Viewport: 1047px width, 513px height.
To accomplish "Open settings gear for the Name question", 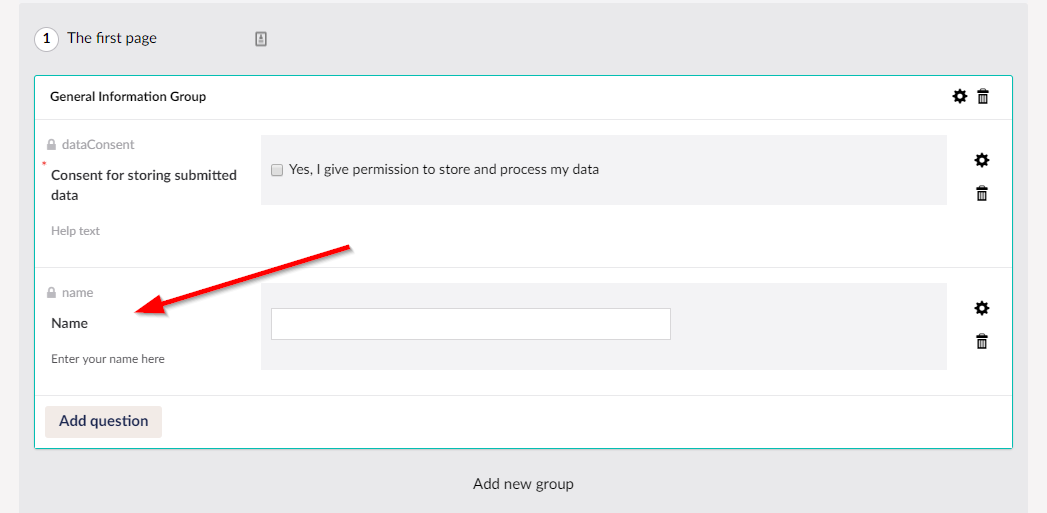I will coord(982,308).
